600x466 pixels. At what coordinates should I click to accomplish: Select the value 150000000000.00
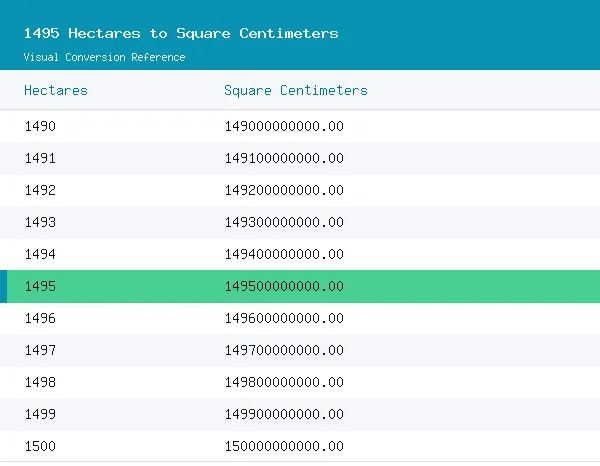pyautogui.click(x=284, y=446)
